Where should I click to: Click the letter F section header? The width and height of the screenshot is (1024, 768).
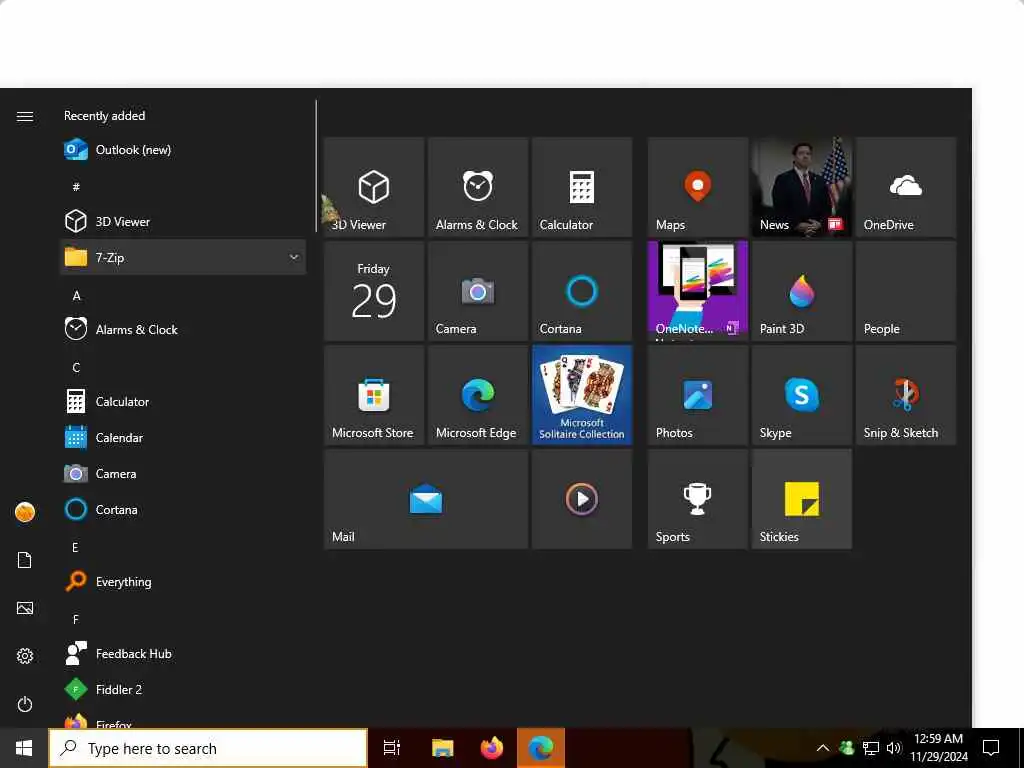[76, 619]
